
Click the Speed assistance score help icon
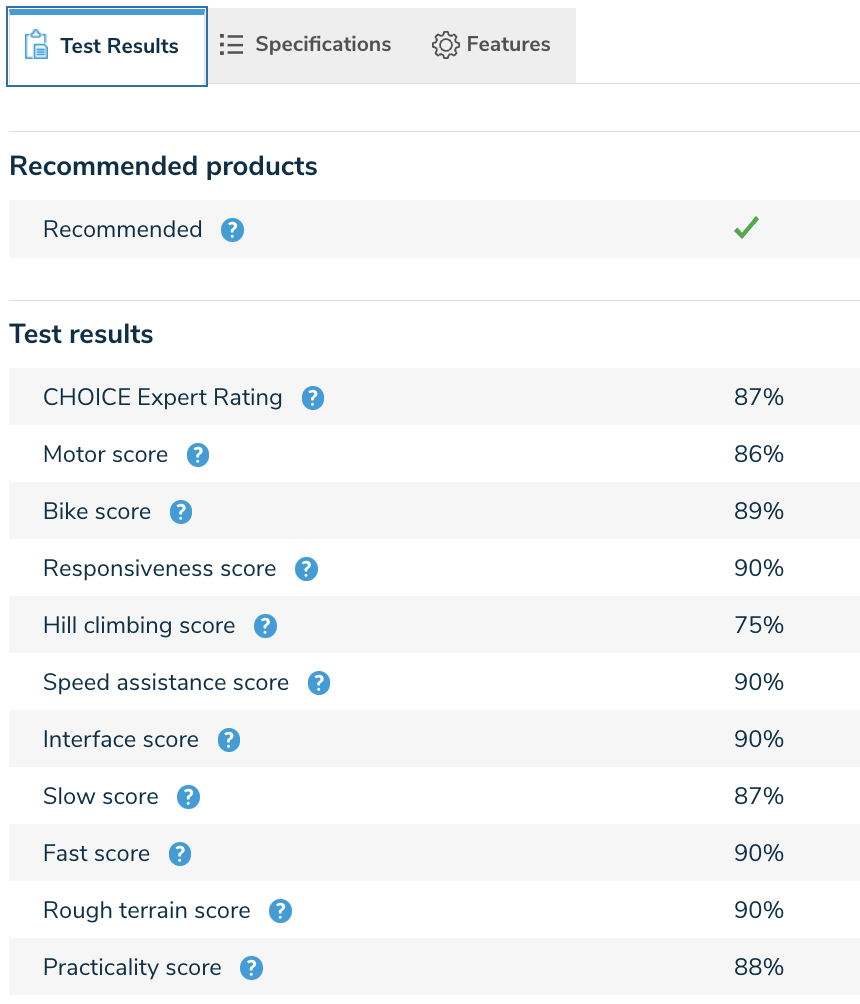tap(319, 682)
